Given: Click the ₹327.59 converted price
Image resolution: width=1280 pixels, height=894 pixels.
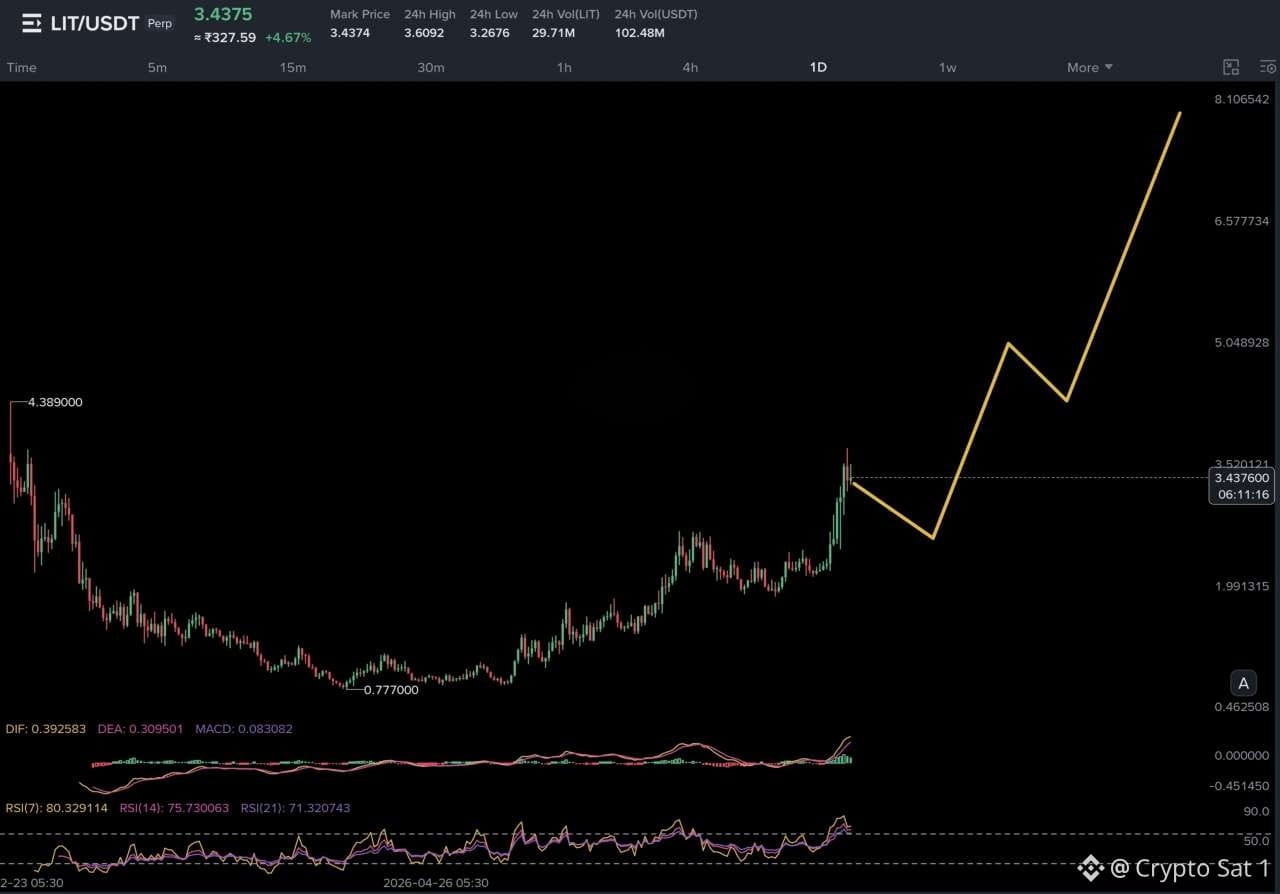Looking at the screenshot, I should click(225, 37).
